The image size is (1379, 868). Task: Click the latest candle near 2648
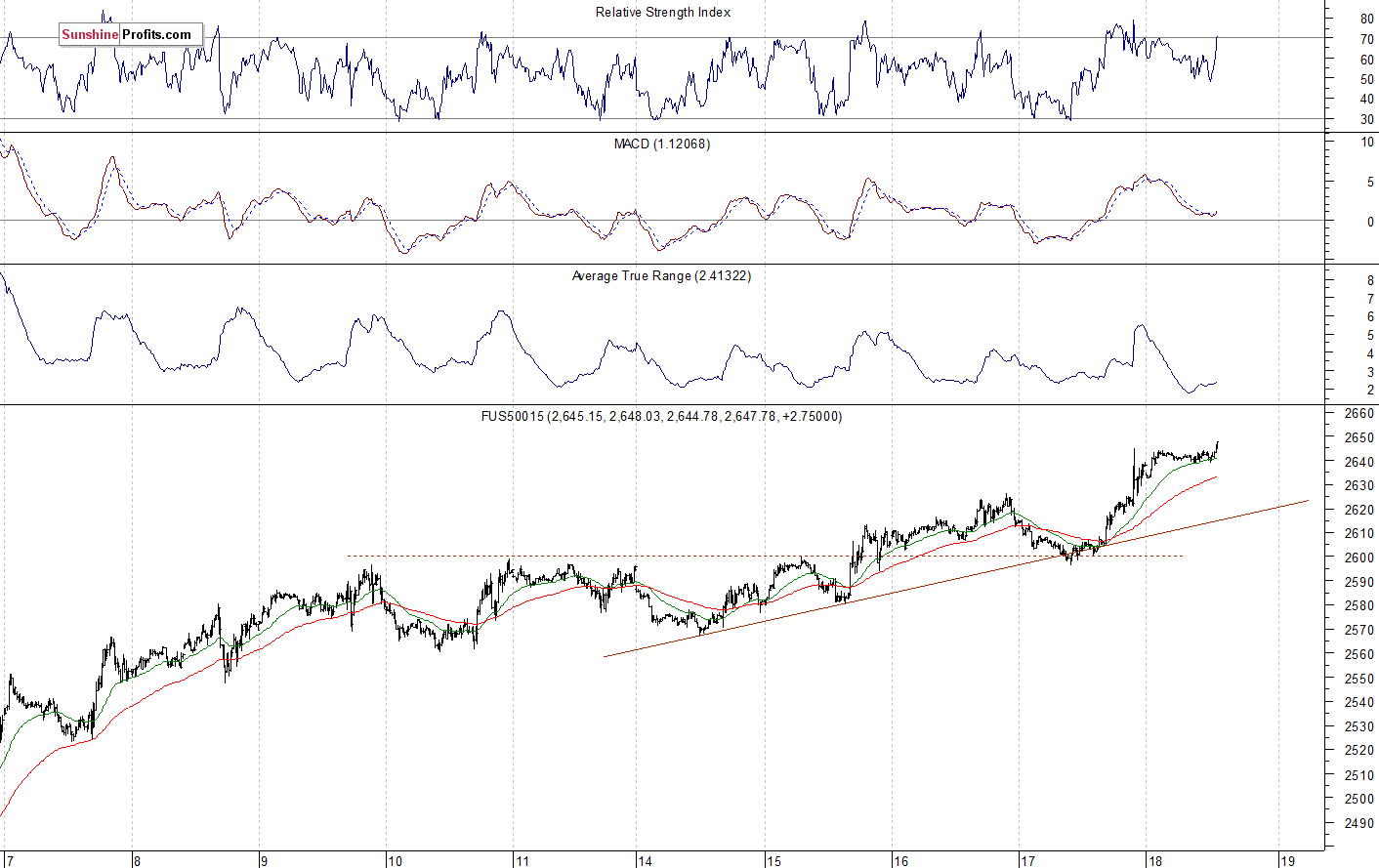click(x=1217, y=448)
